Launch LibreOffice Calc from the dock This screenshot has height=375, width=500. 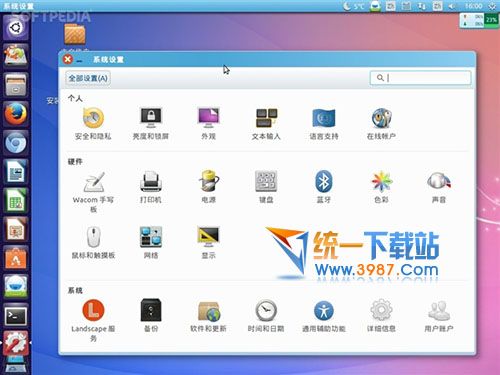pyautogui.click(x=16, y=201)
